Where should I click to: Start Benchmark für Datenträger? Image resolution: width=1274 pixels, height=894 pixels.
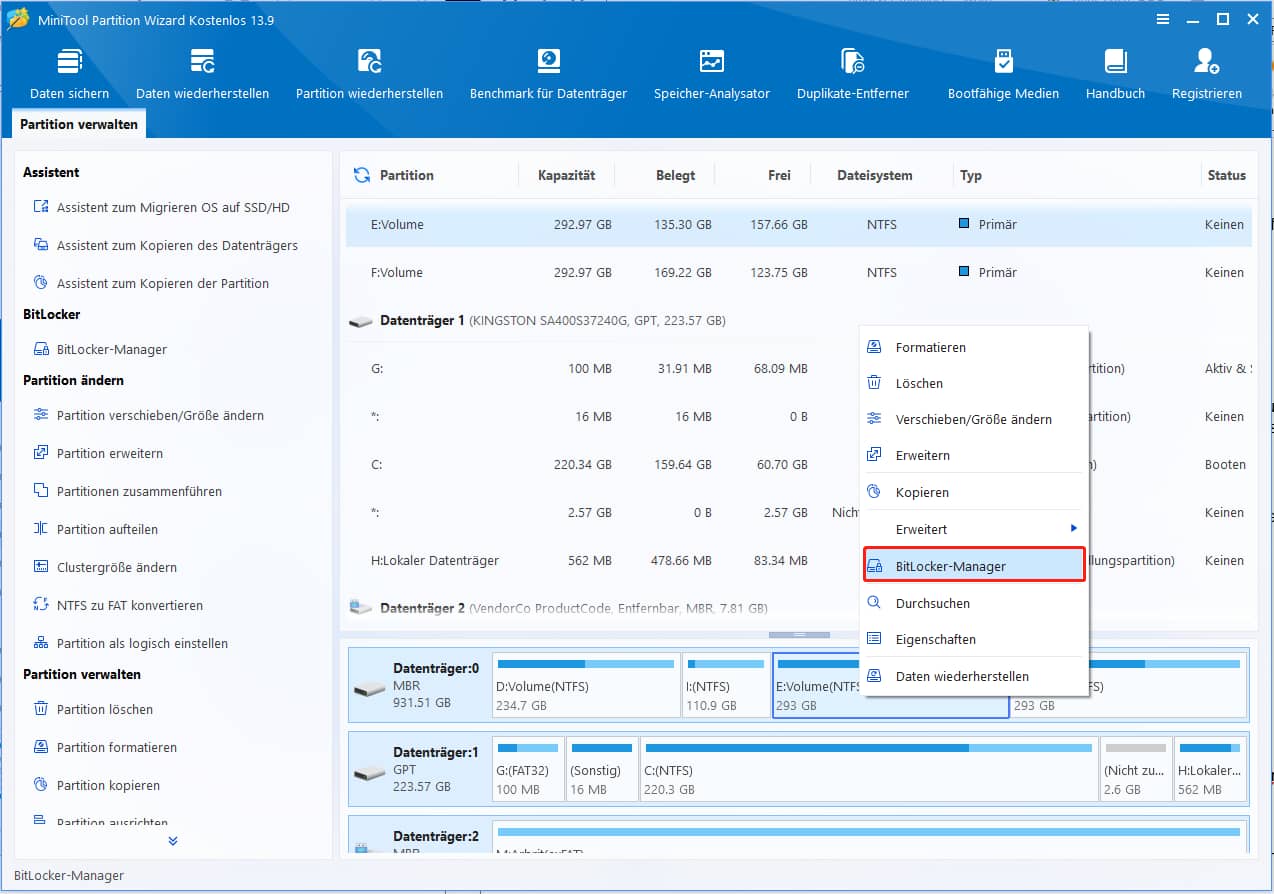[548, 75]
